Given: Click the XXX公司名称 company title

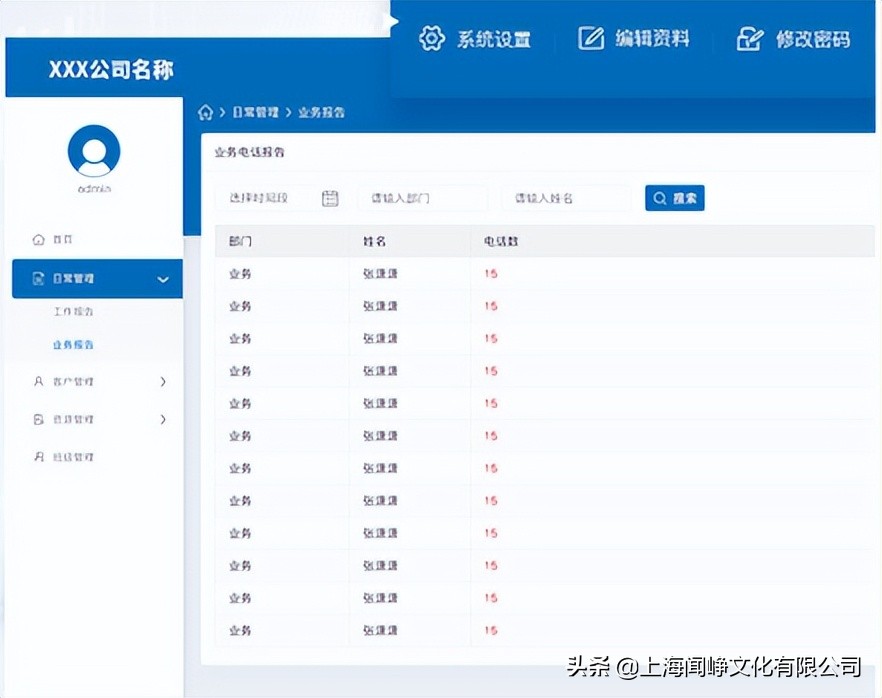Looking at the screenshot, I should (x=111, y=69).
